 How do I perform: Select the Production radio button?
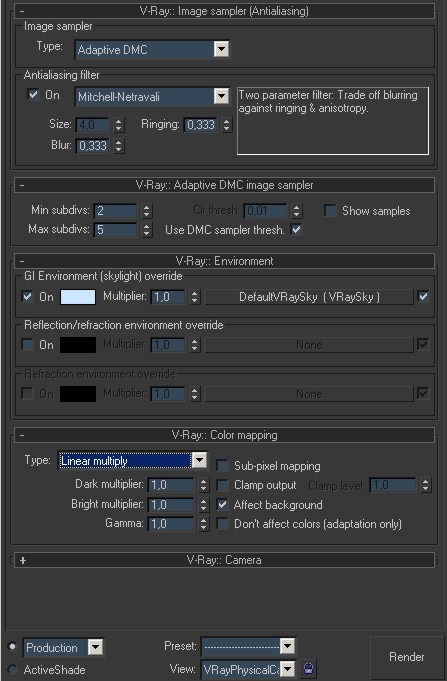pyautogui.click(x=13, y=647)
